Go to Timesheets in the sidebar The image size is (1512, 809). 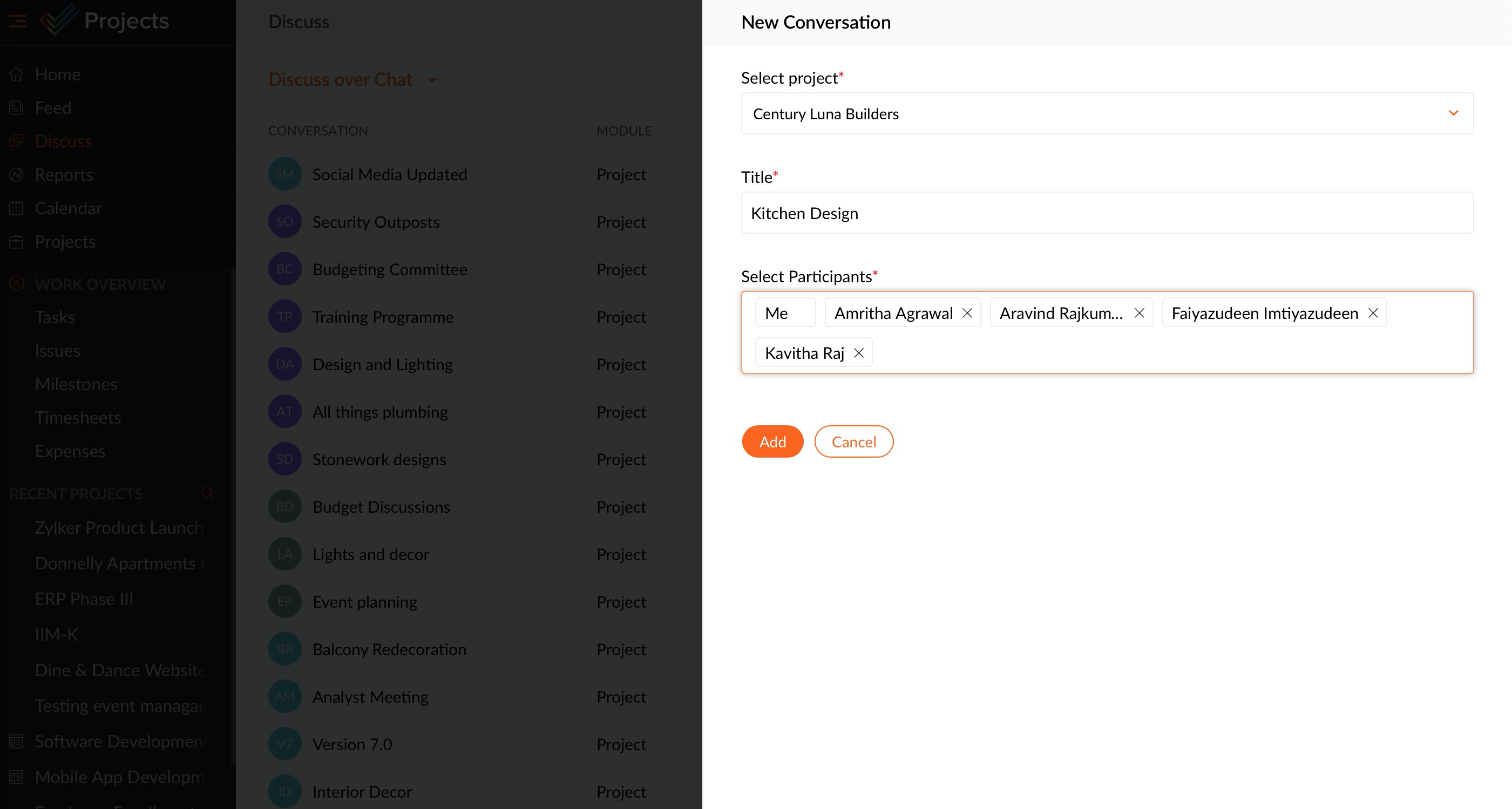tap(78, 418)
